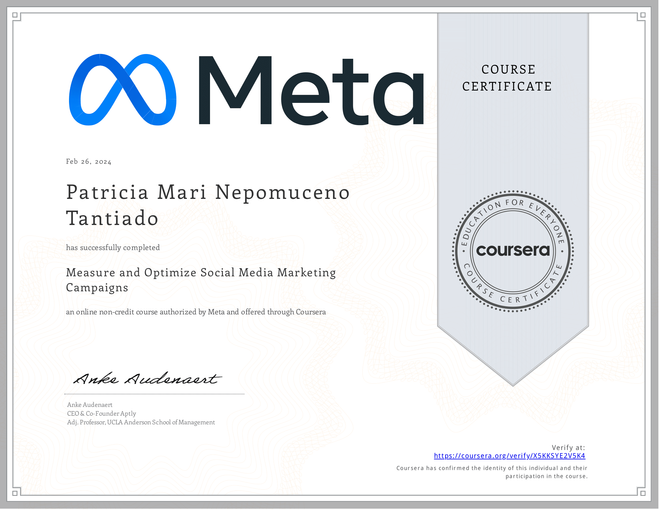Click the course title "Measure and Optimize Social Media Marketing"
The width and height of the screenshot is (660, 510).
[x=201, y=272]
